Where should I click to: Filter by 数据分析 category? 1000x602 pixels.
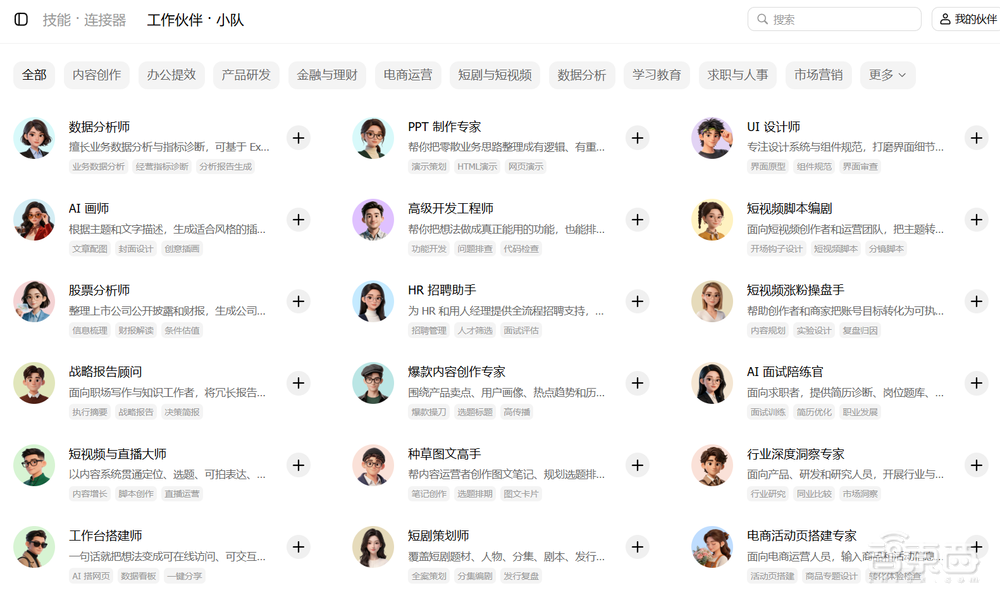click(x=582, y=75)
